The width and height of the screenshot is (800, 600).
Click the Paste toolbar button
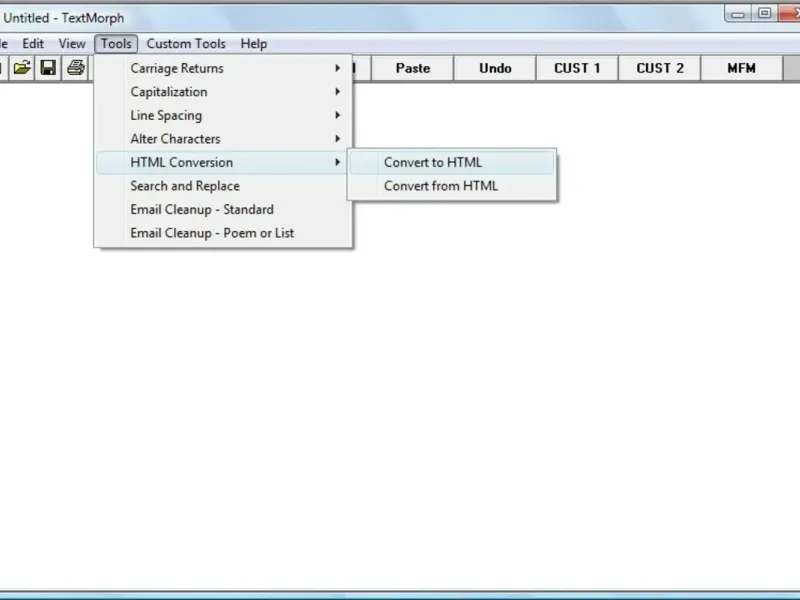click(x=413, y=68)
